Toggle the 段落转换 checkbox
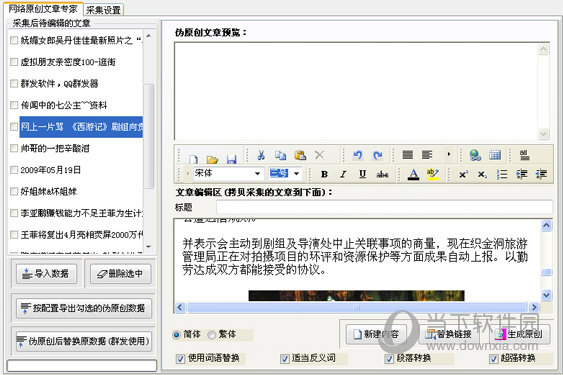 (389, 358)
